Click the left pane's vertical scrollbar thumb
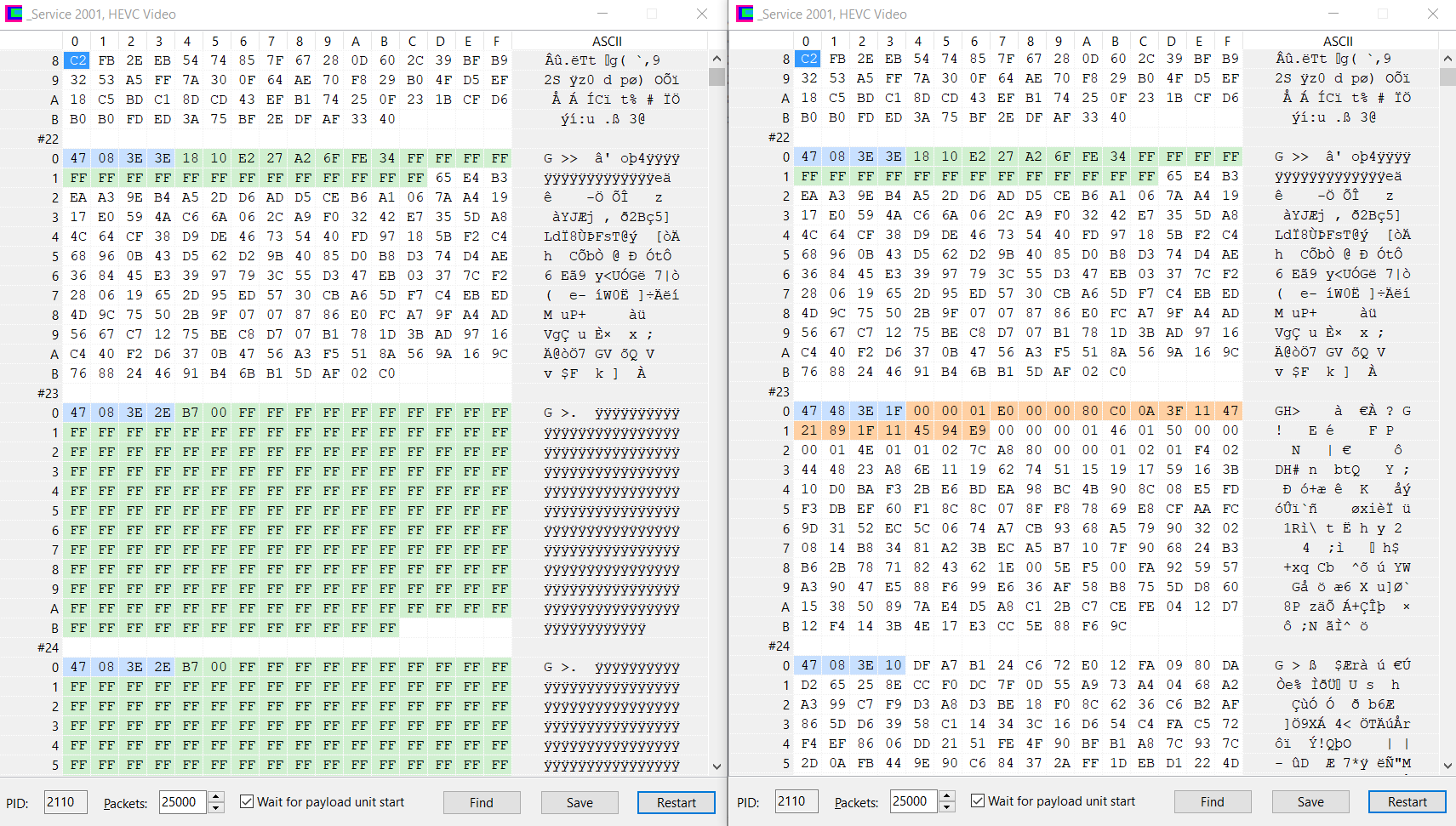Image resolution: width=1456 pixels, height=826 pixels. (x=717, y=77)
